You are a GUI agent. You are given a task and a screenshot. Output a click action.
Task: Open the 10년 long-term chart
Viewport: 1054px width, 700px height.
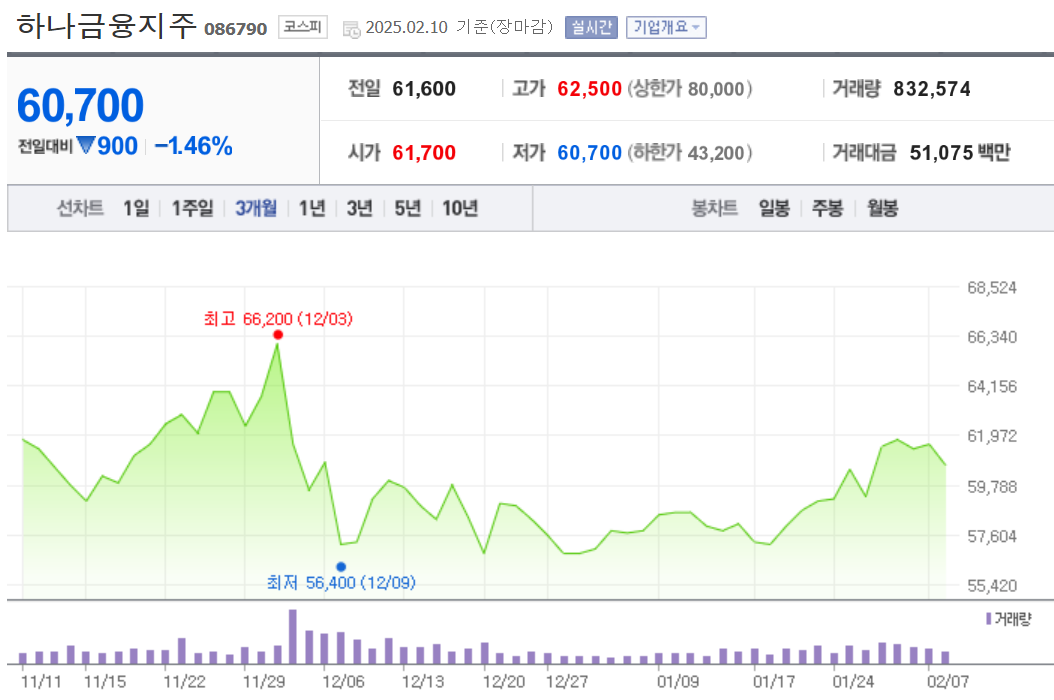(x=459, y=210)
